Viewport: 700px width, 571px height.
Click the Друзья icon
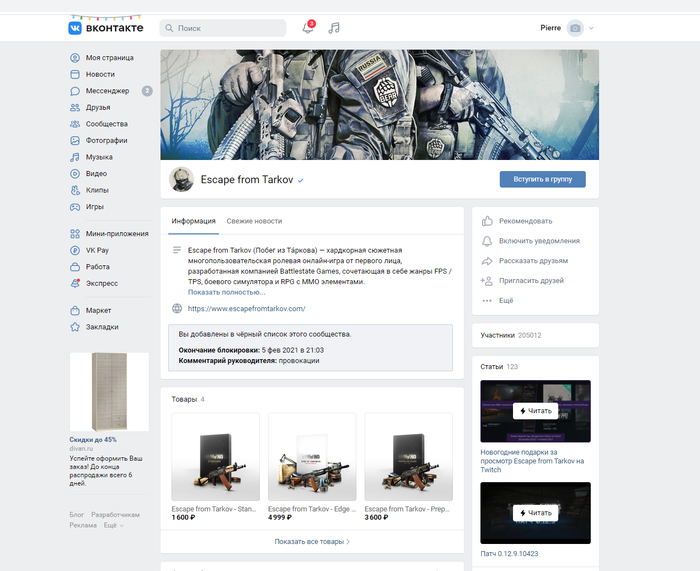(75, 108)
